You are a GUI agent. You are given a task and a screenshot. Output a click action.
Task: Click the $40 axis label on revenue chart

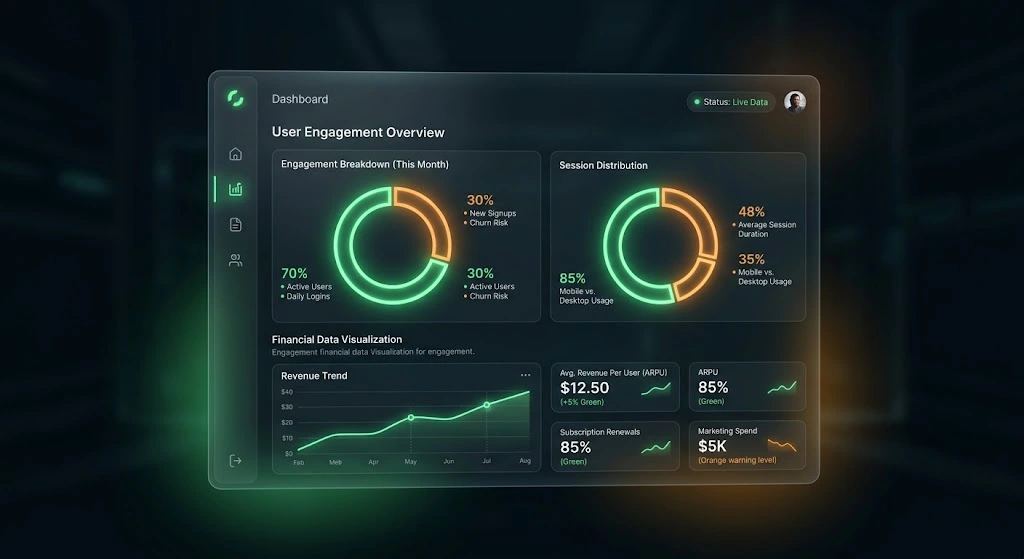pos(287,392)
